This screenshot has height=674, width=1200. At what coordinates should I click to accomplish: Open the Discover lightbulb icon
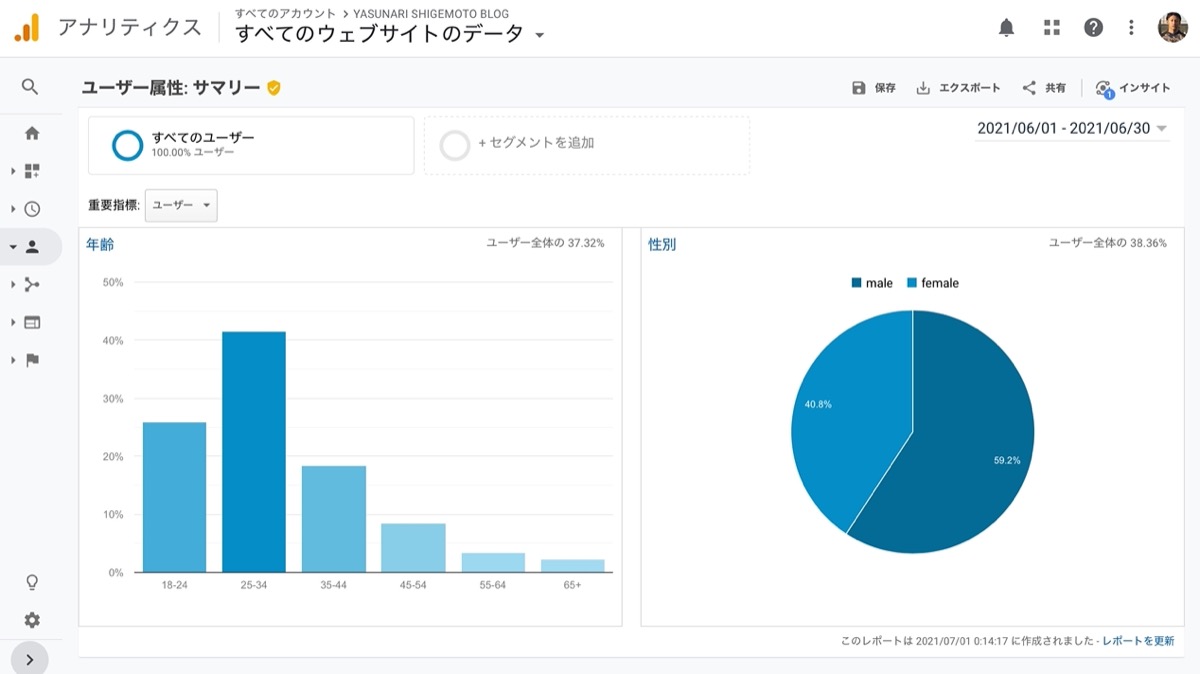(x=32, y=582)
